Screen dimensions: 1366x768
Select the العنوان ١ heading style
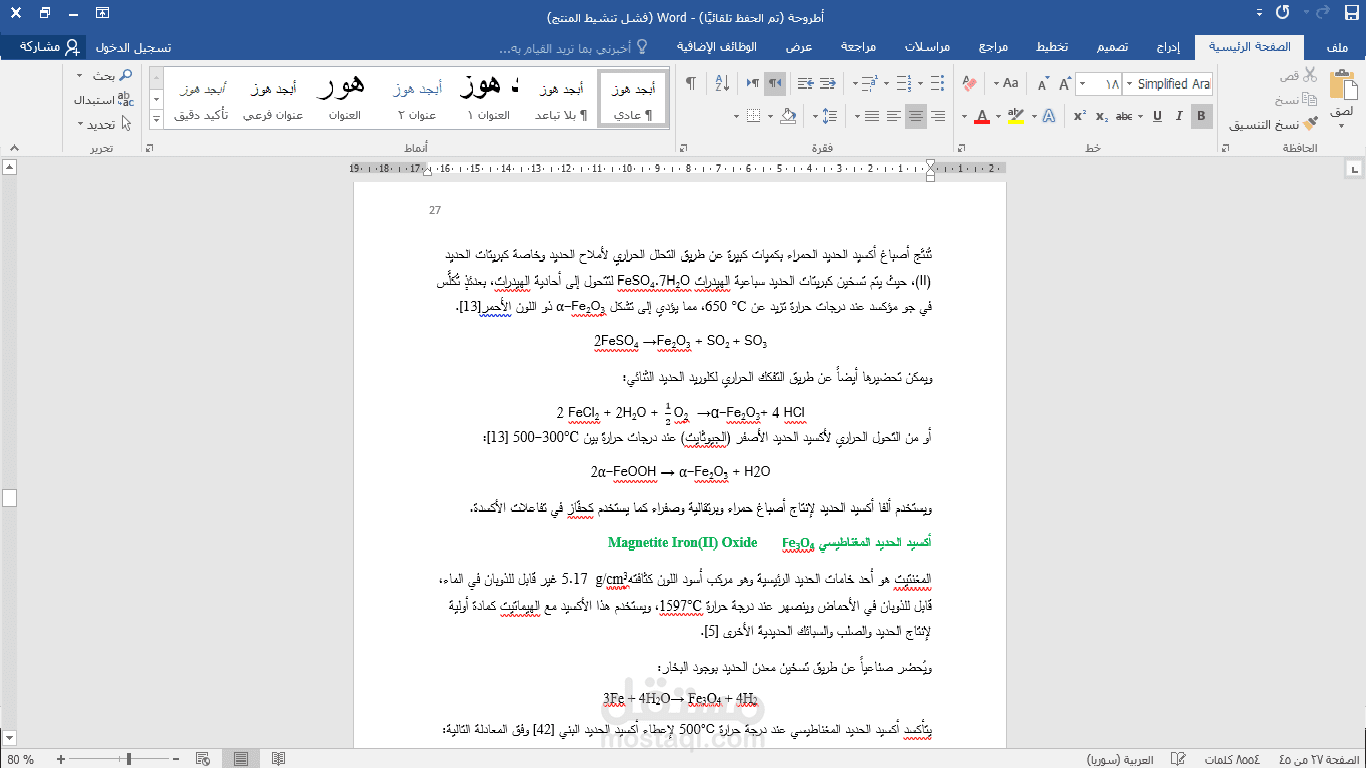click(488, 98)
